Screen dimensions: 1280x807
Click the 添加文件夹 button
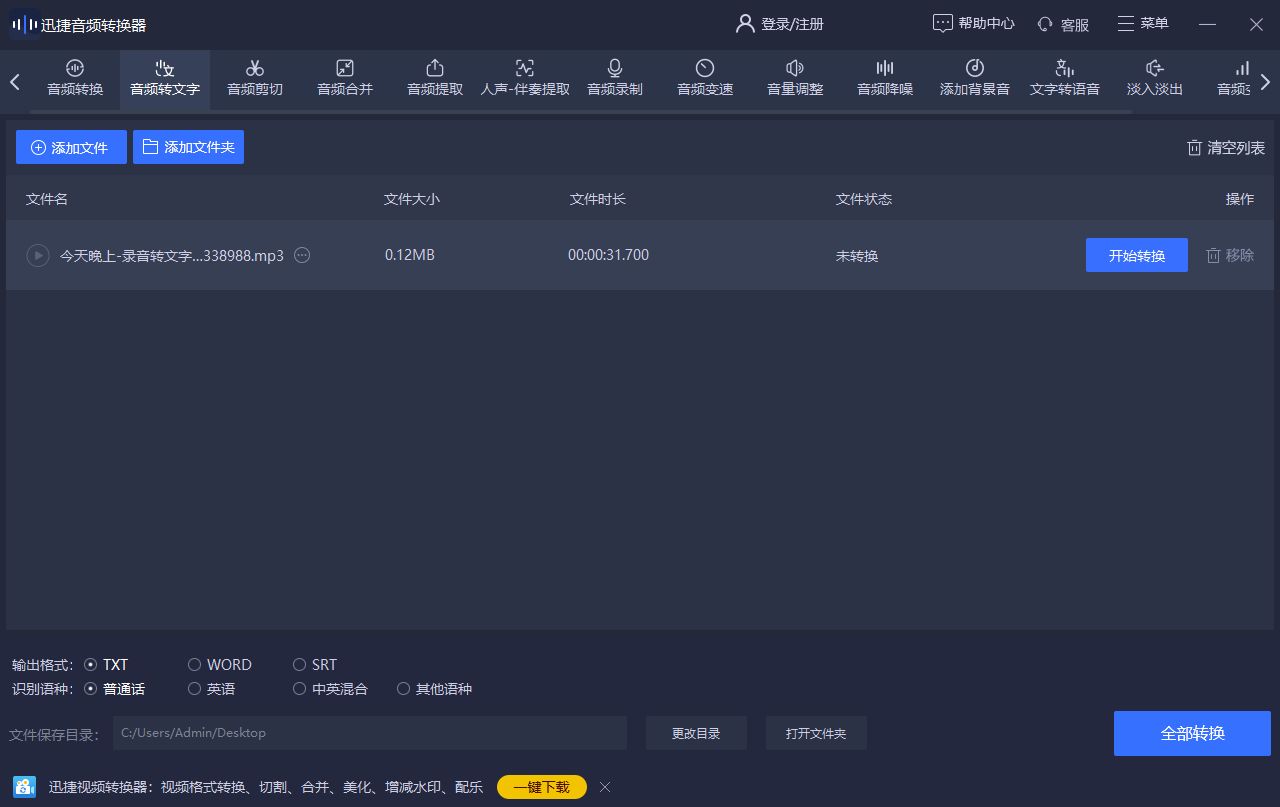pos(188,147)
